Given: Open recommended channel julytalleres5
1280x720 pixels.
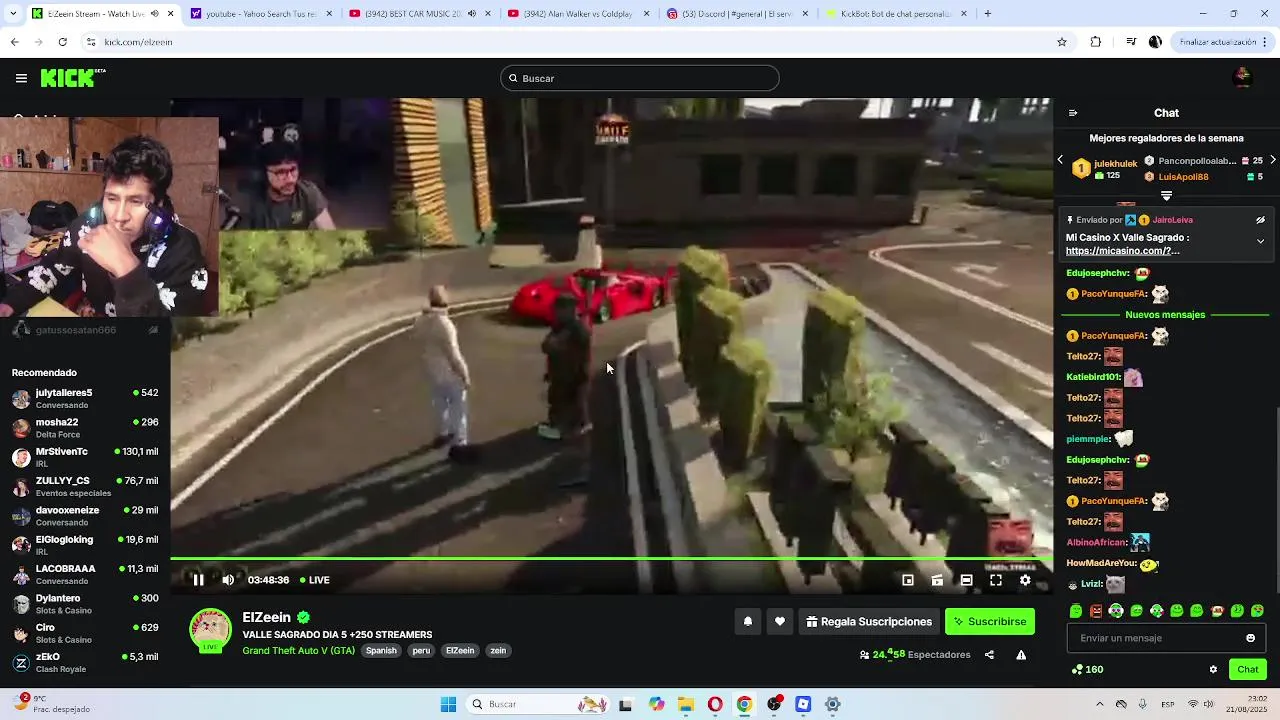Looking at the screenshot, I should coord(85,398).
